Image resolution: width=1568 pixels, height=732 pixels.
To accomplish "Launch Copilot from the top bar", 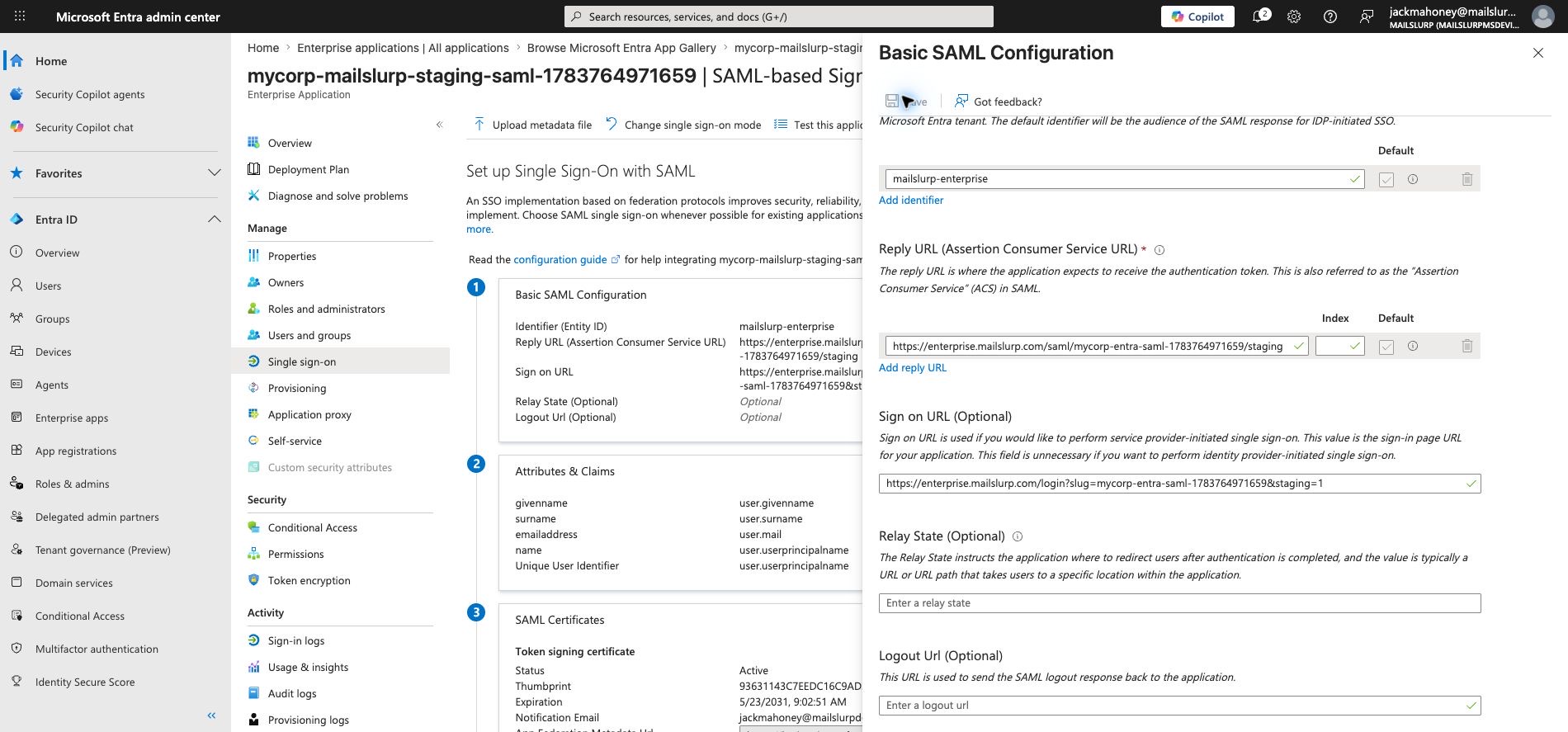I will pyautogui.click(x=1197, y=17).
